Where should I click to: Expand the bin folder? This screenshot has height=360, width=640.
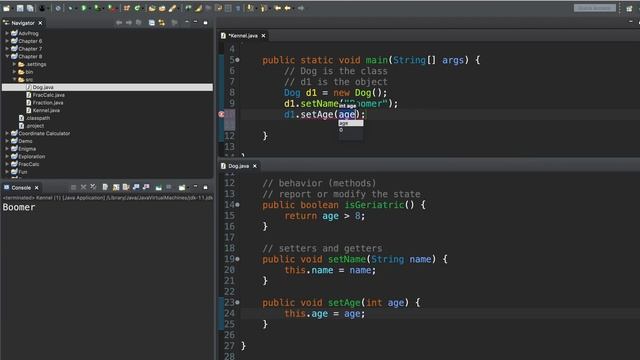click(14, 72)
